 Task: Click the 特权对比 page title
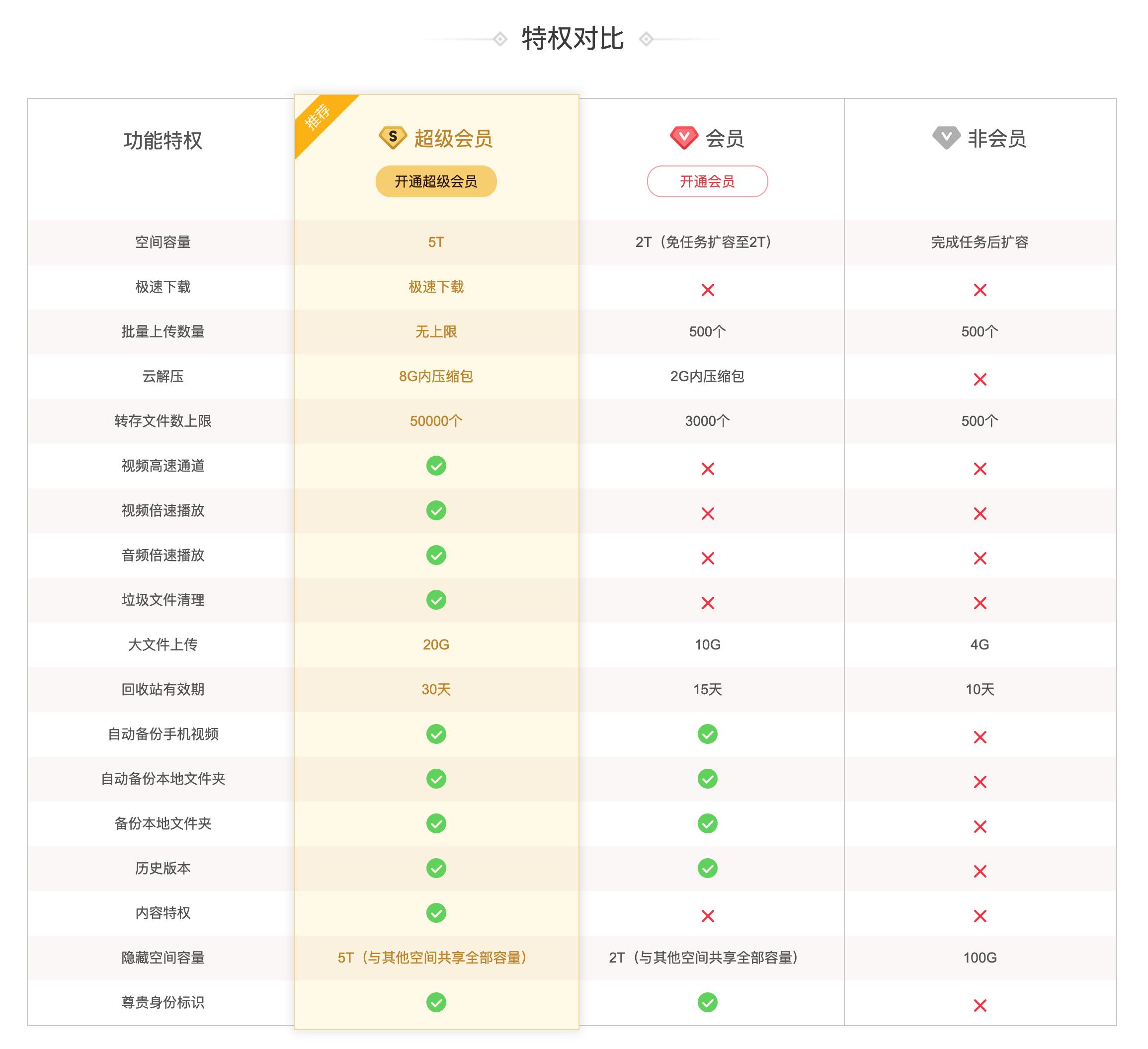(574, 39)
